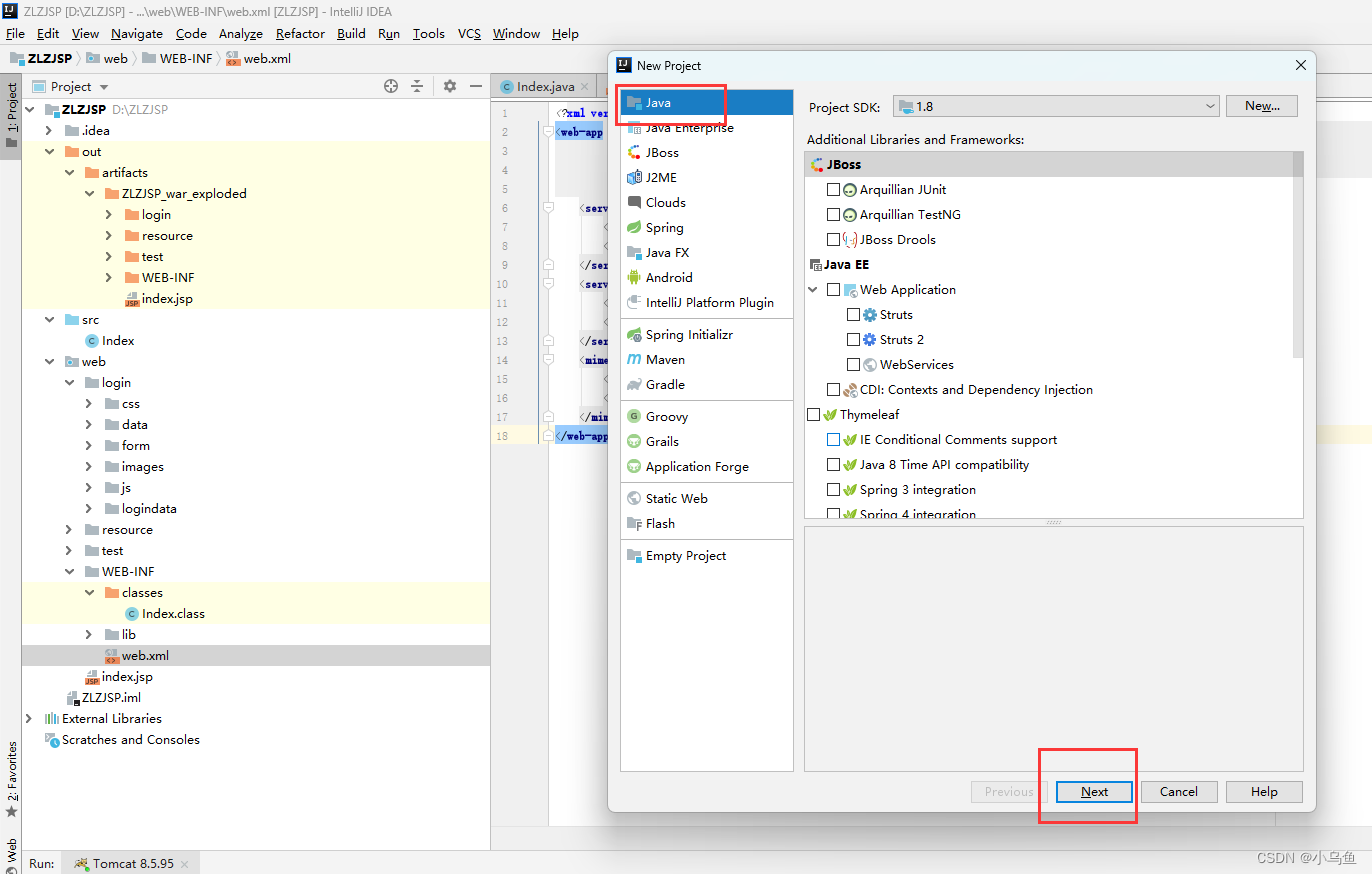Choose Grails project type

point(706,442)
